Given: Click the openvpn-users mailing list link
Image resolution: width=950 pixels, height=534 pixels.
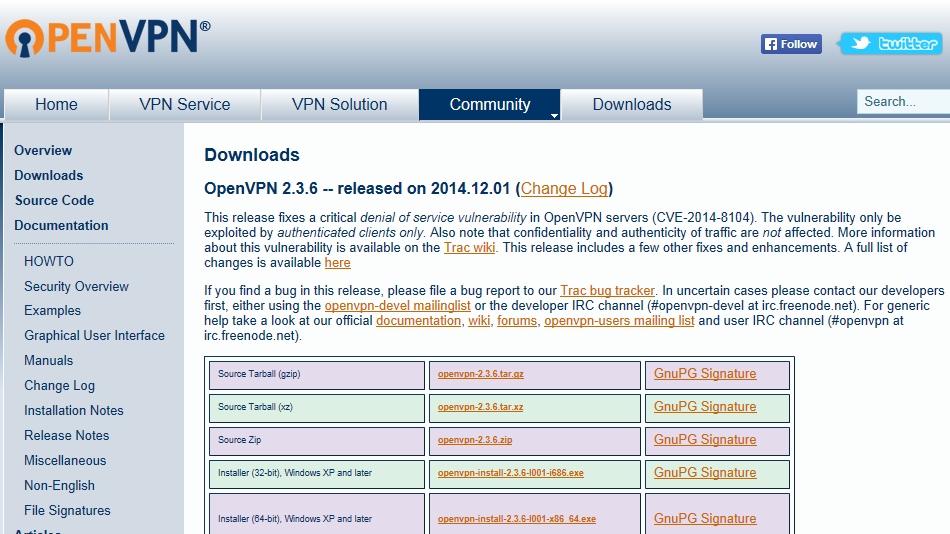Looking at the screenshot, I should point(619,321).
